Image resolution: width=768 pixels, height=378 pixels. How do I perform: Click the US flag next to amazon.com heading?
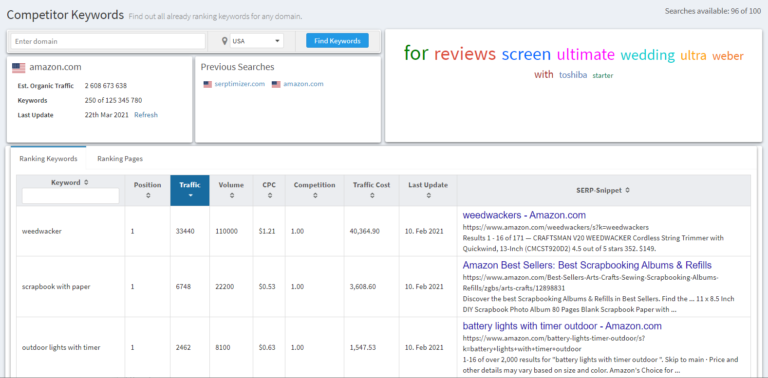(x=19, y=68)
